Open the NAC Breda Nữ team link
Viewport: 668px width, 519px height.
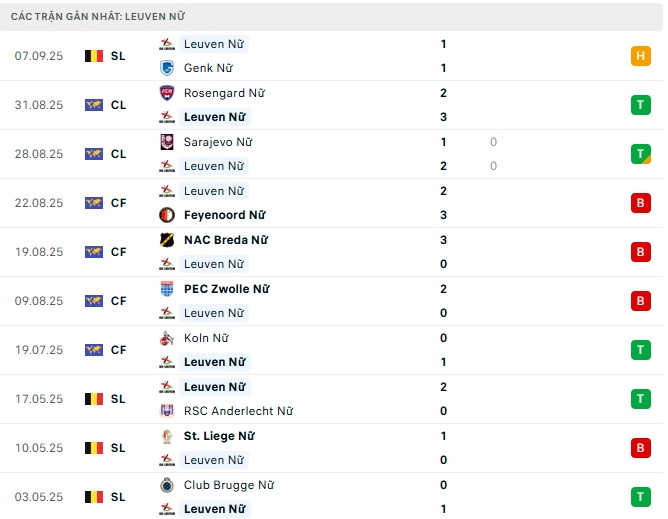(x=225, y=240)
